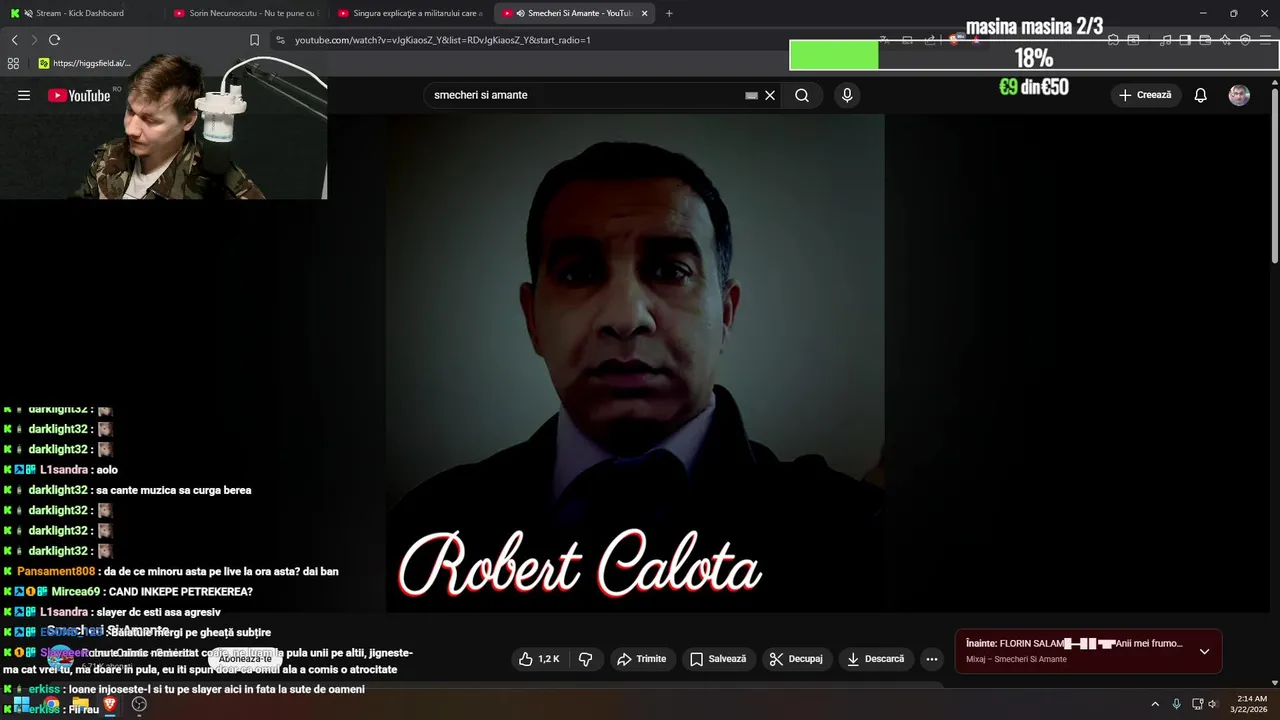Mute the audio indicator on Smecheri tab

[x=521, y=13]
